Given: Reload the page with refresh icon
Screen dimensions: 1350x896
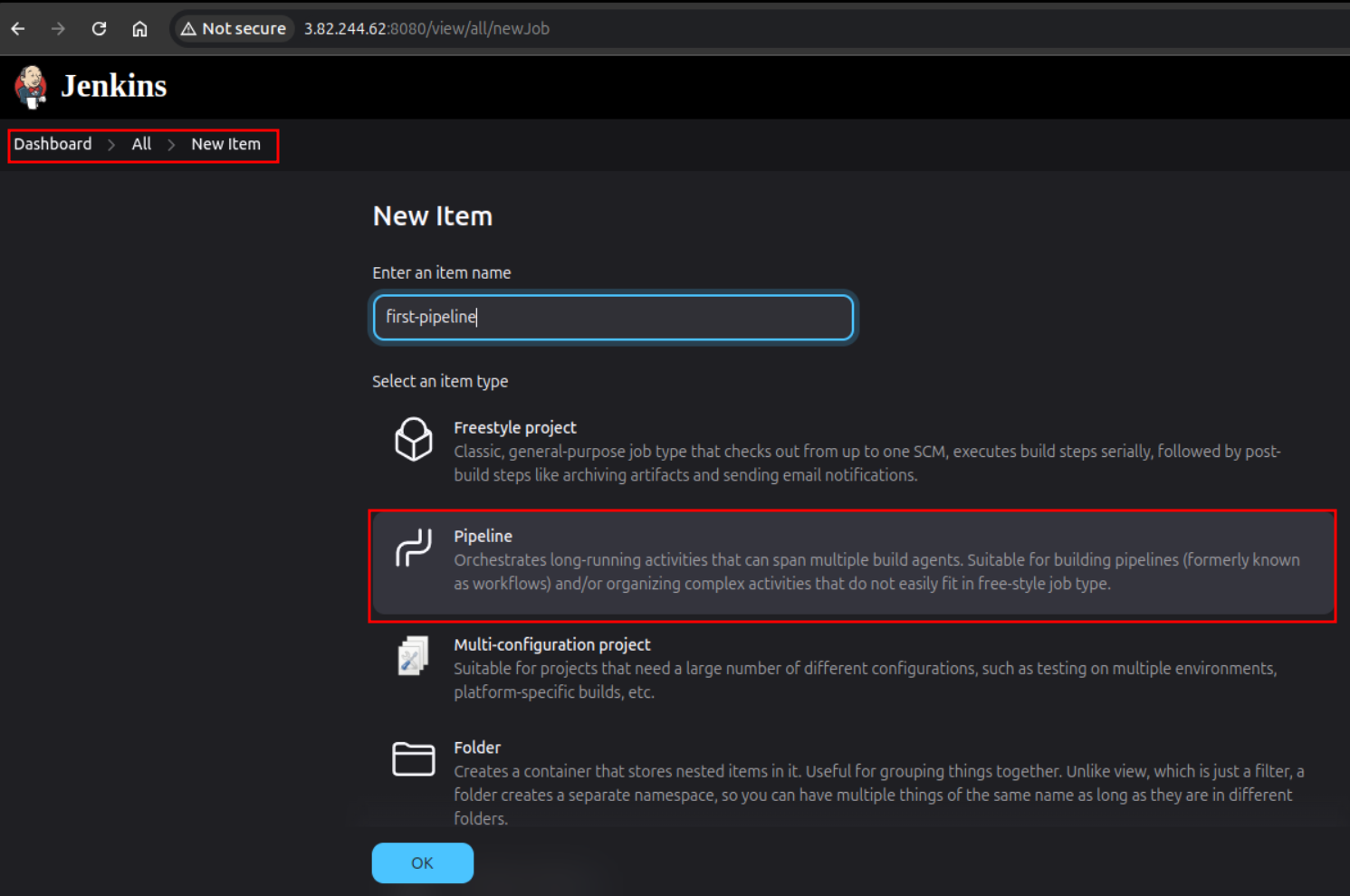Looking at the screenshot, I should tap(99, 29).
